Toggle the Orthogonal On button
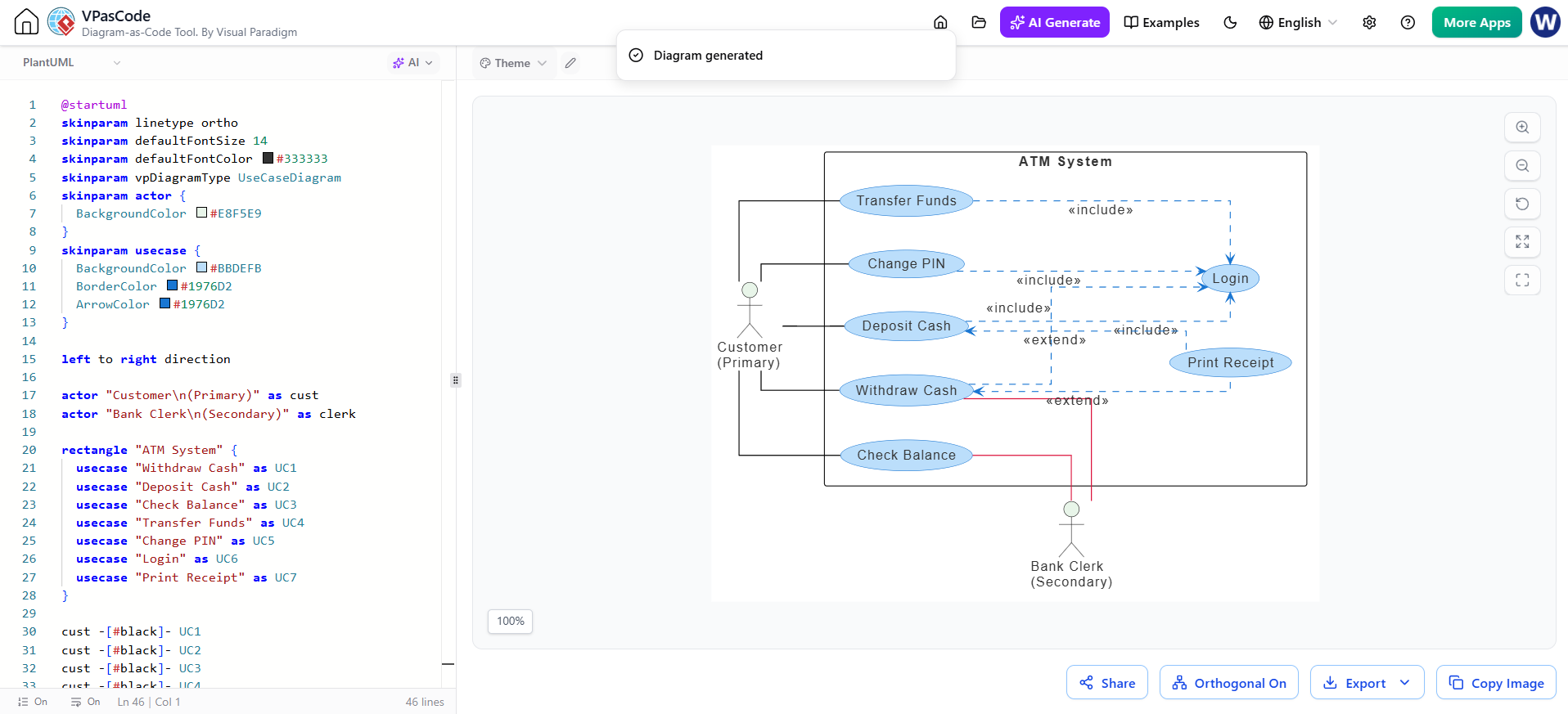The width and height of the screenshot is (1568, 714). [1229, 683]
